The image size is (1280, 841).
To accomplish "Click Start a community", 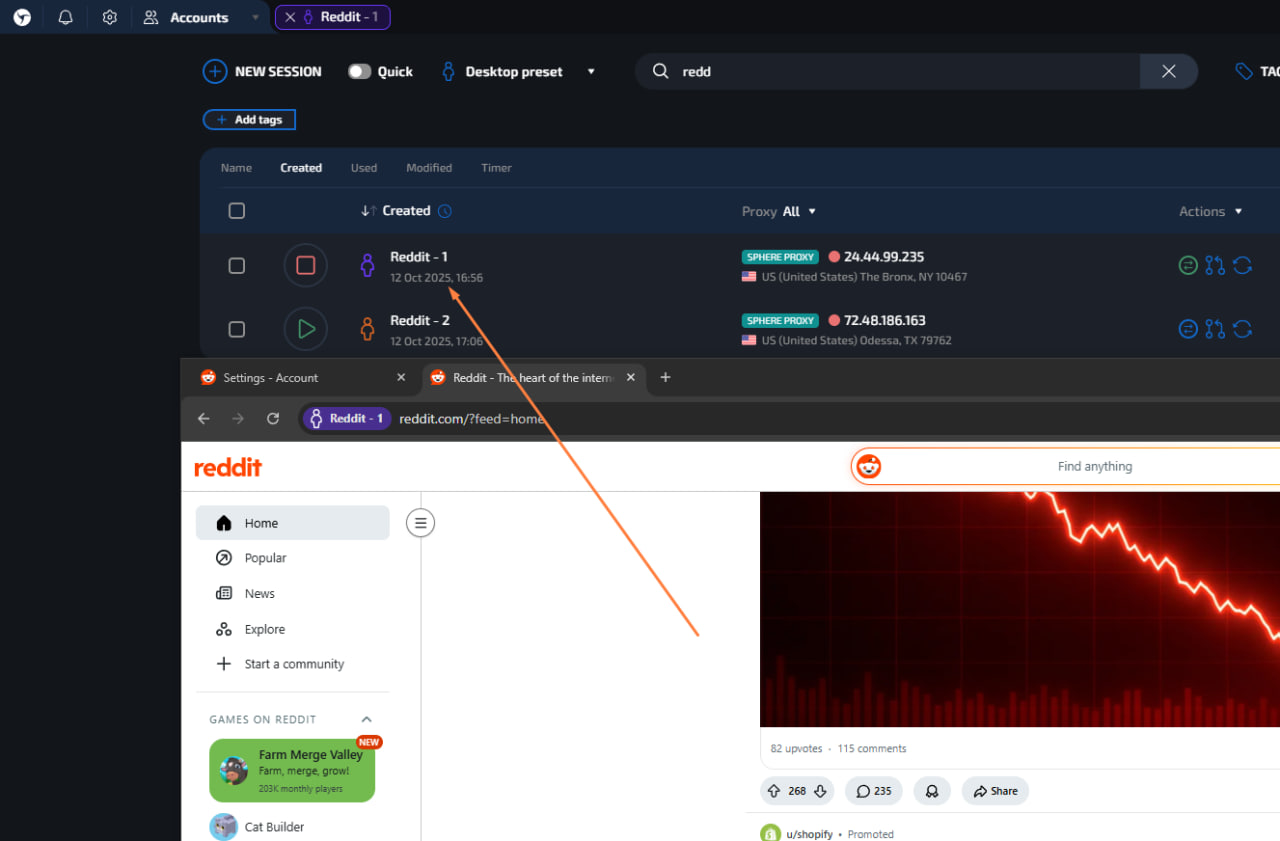I will click(292, 664).
